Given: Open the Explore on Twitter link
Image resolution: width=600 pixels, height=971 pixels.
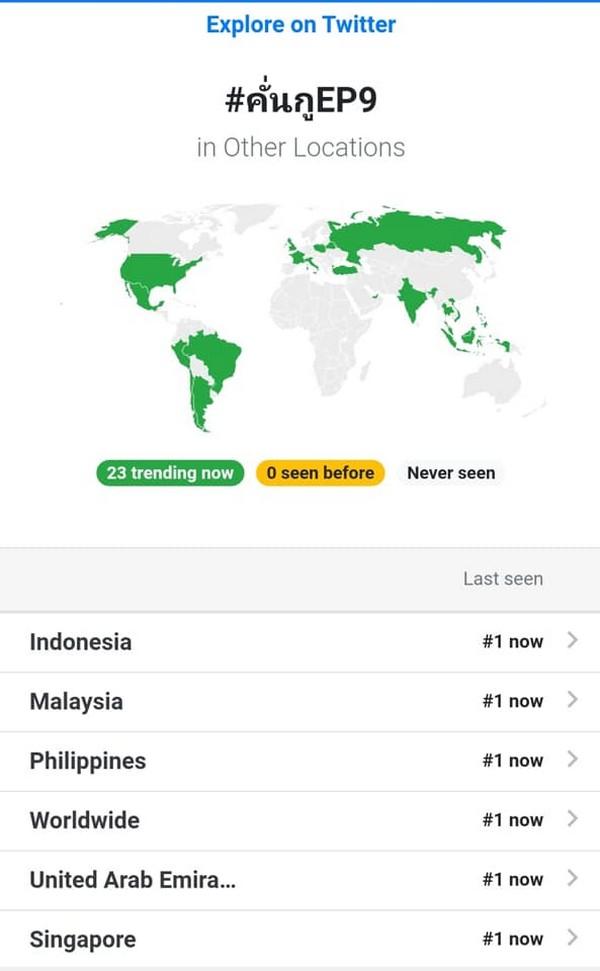Looking at the screenshot, I should 301,25.
